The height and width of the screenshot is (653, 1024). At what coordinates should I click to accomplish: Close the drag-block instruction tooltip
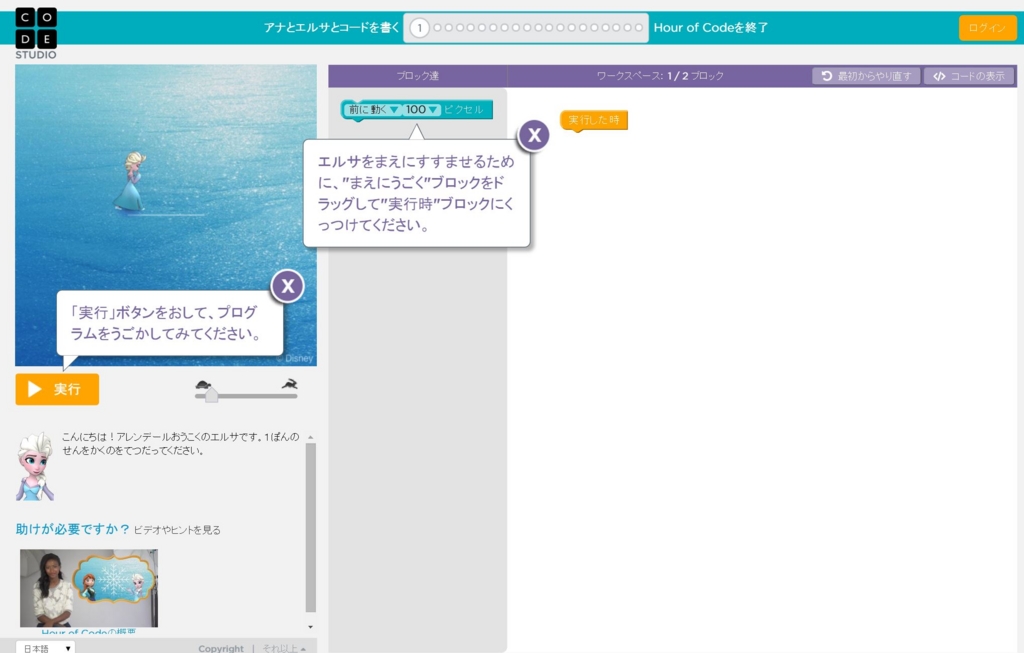[534, 136]
